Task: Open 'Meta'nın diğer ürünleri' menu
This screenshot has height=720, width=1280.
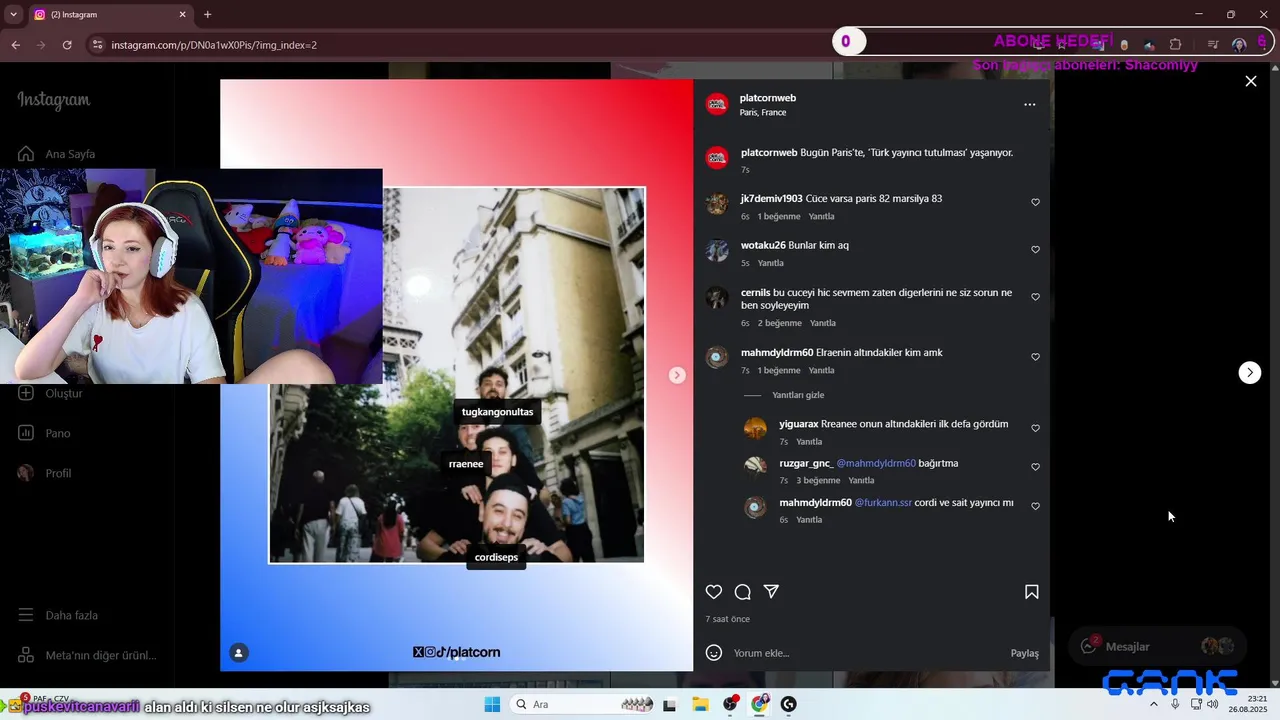Action: coord(88,655)
